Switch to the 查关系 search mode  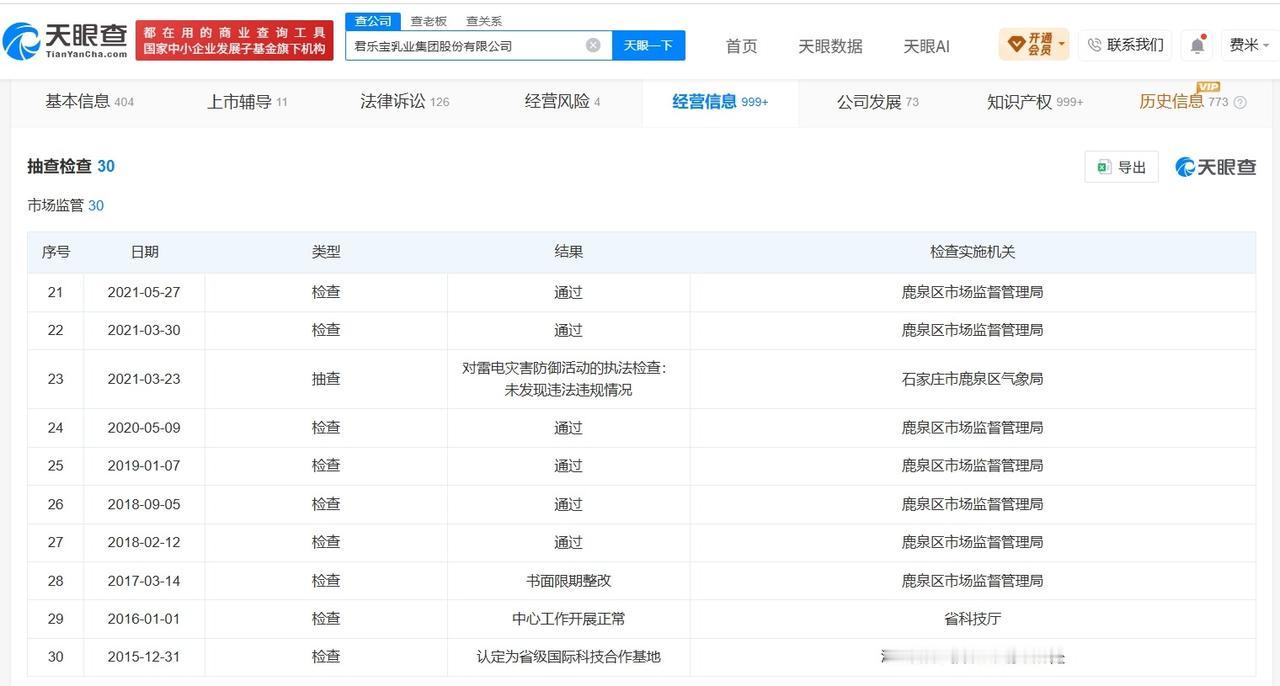(484, 21)
